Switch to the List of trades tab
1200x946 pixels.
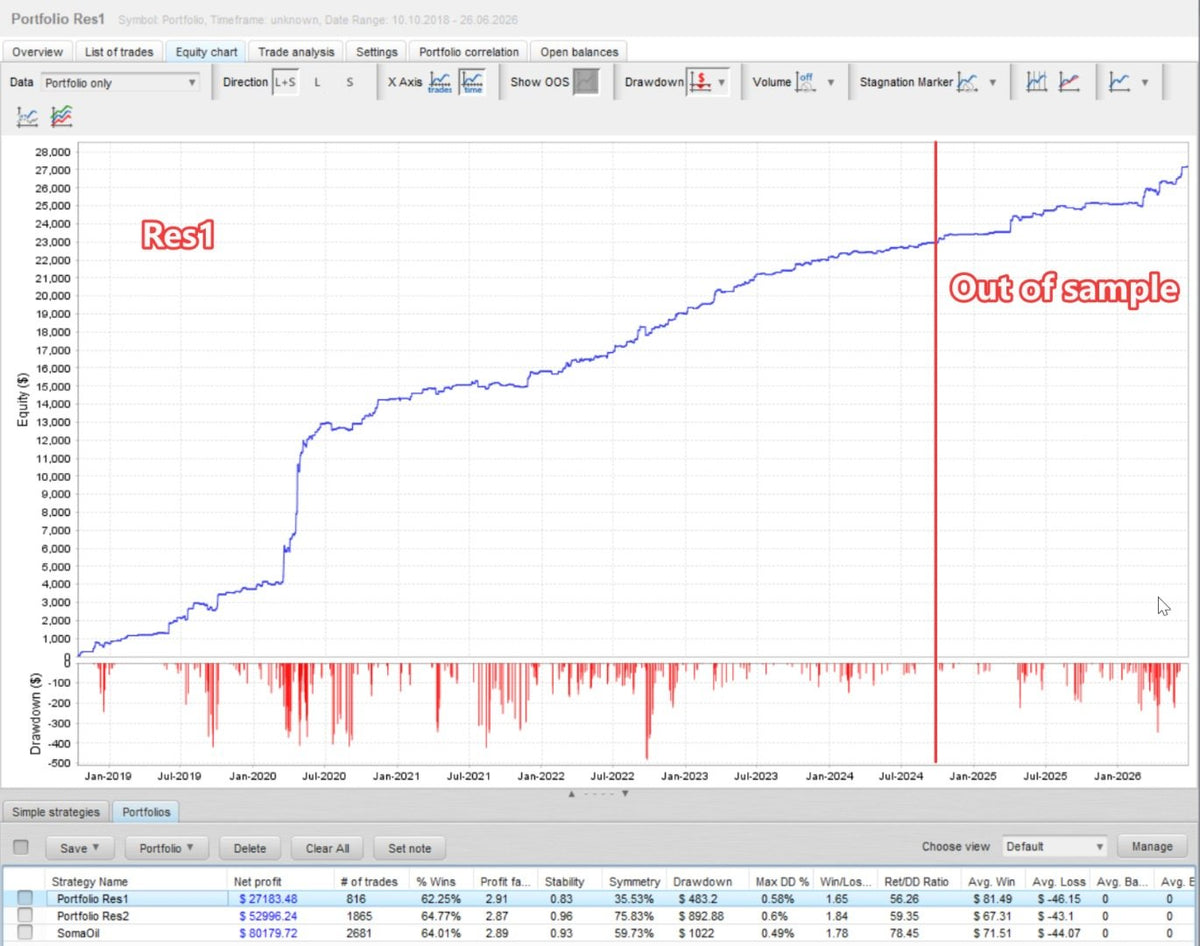[119, 52]
